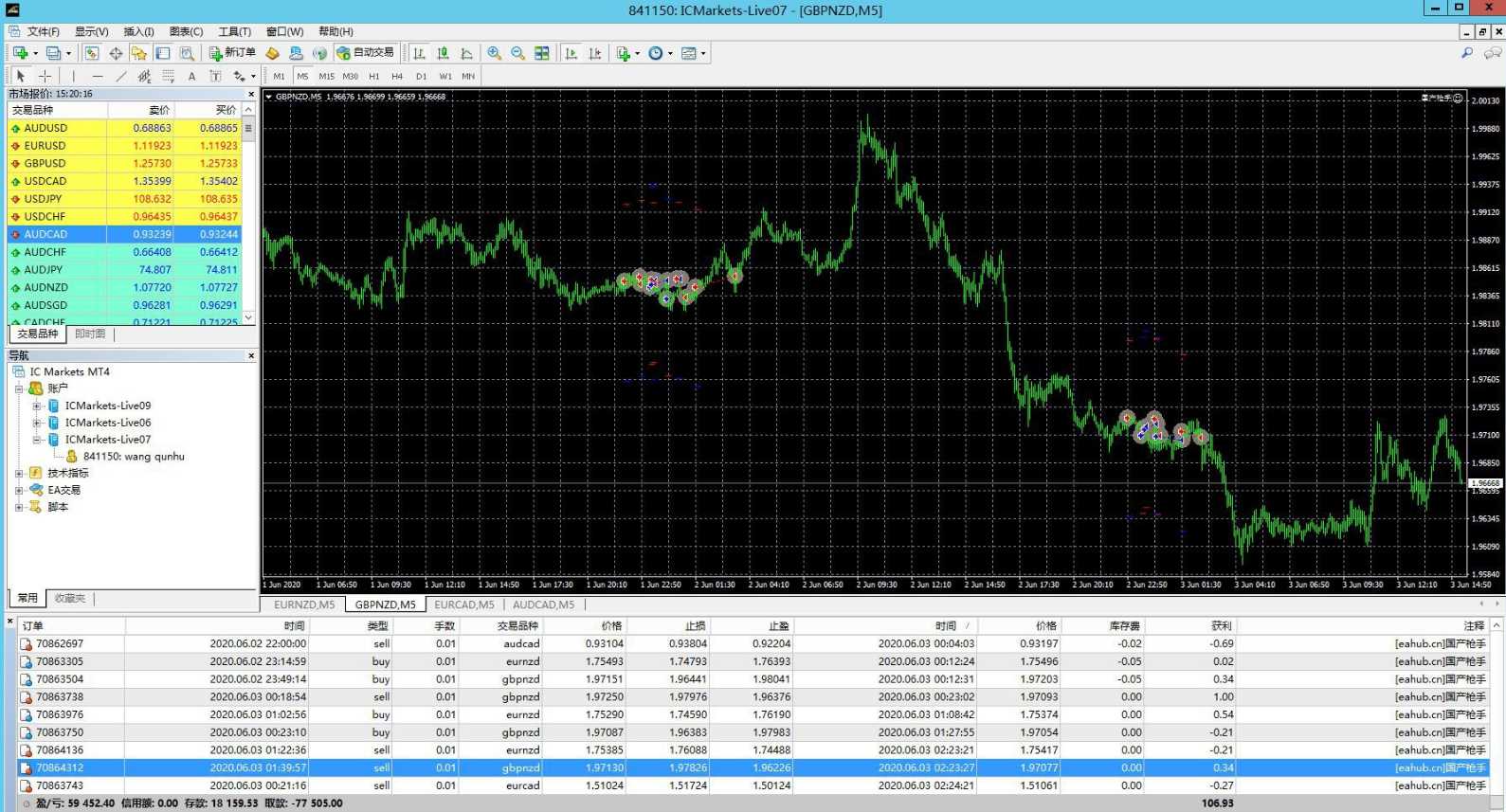Click the Zoom Out magnifier icon
This screenshot has width=1506, height=812.
tap(517, 53)
